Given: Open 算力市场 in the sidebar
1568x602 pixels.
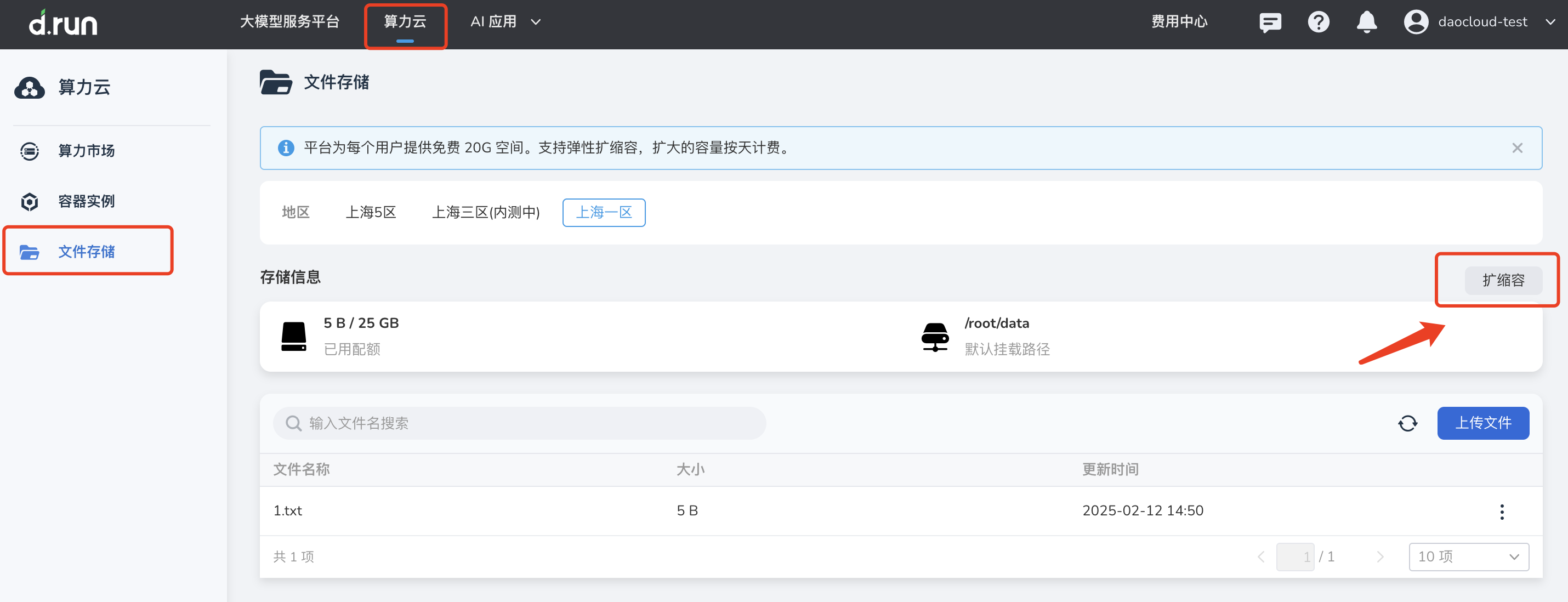Looking at the screenshot, I should coord(86,151).
